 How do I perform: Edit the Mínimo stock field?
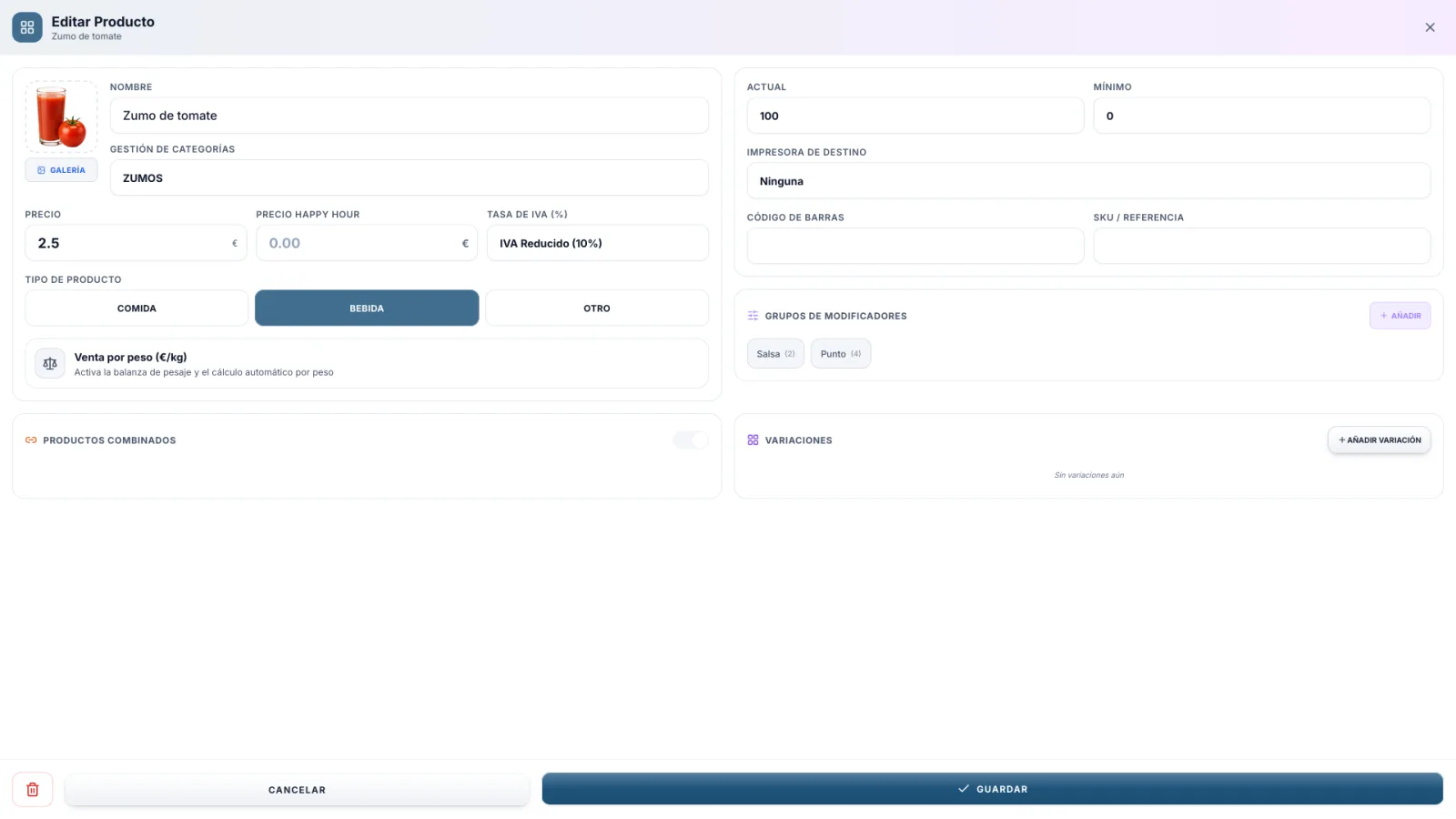click(1261, 116)
